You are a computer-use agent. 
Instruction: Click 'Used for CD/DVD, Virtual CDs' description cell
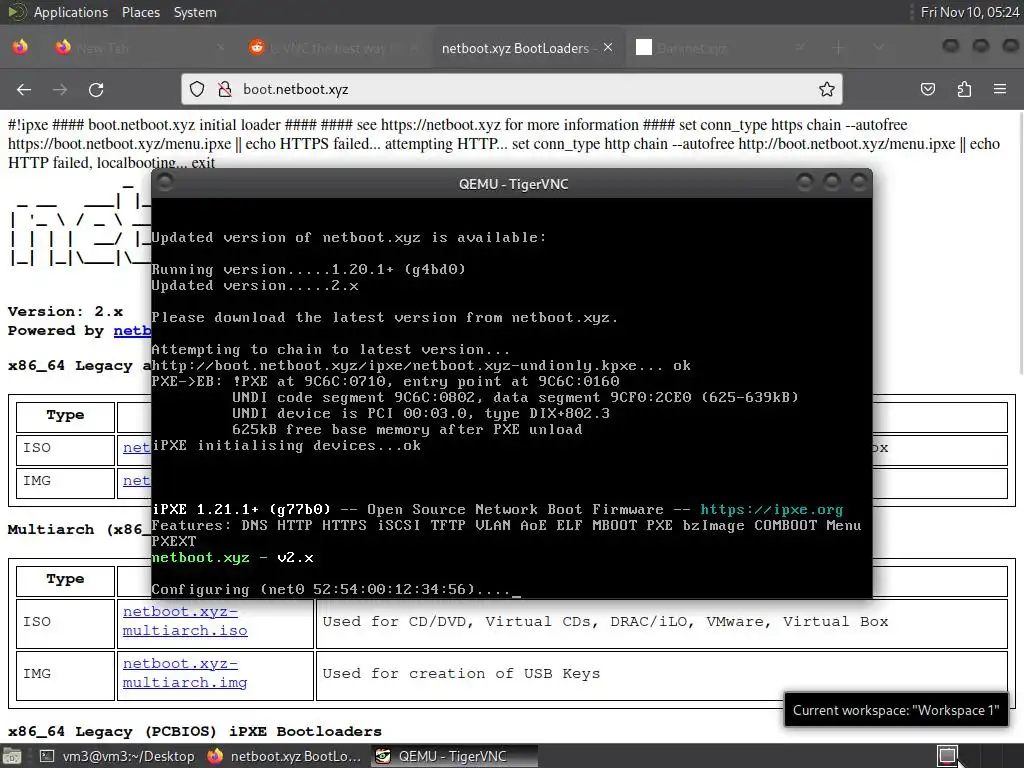661,622
